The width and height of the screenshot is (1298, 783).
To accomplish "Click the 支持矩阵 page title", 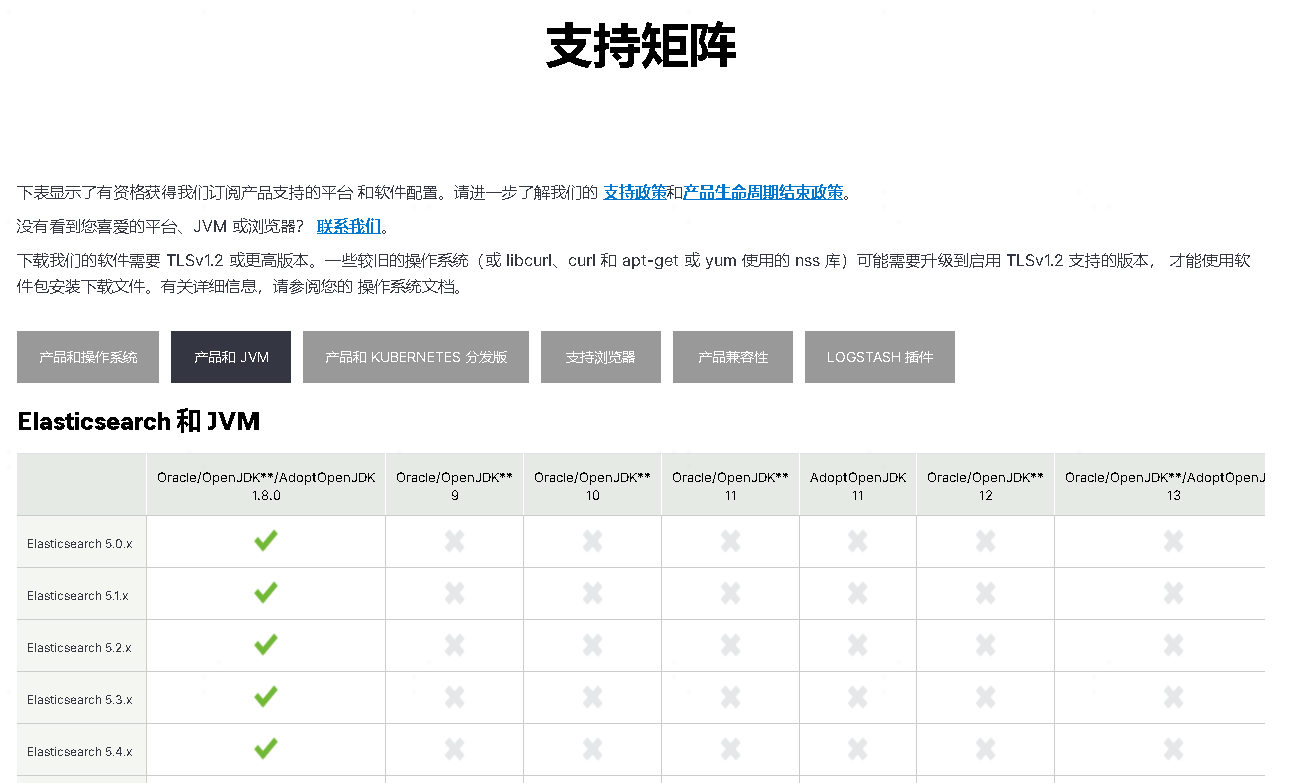I will (642, 45).
